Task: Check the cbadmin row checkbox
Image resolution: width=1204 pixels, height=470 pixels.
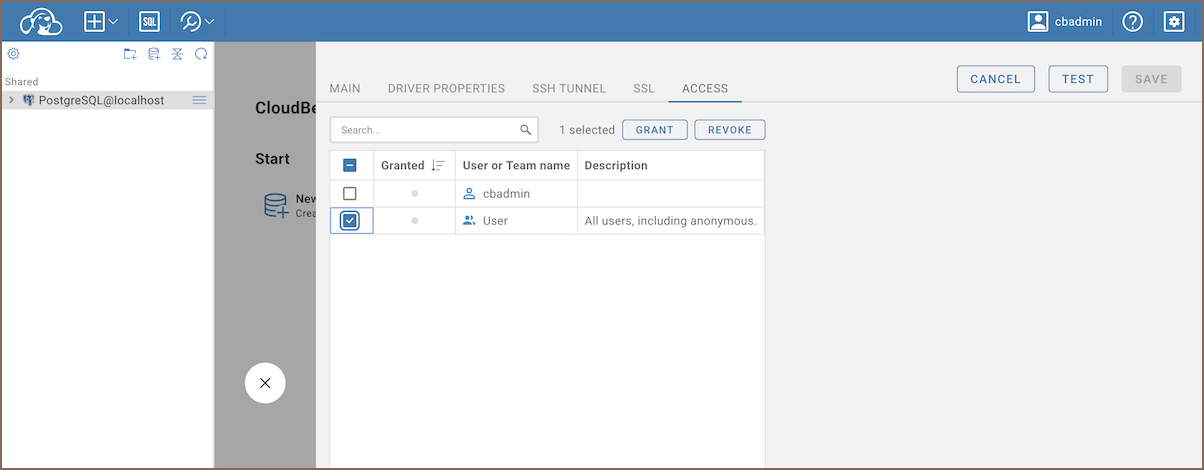Action: [350, 193]
